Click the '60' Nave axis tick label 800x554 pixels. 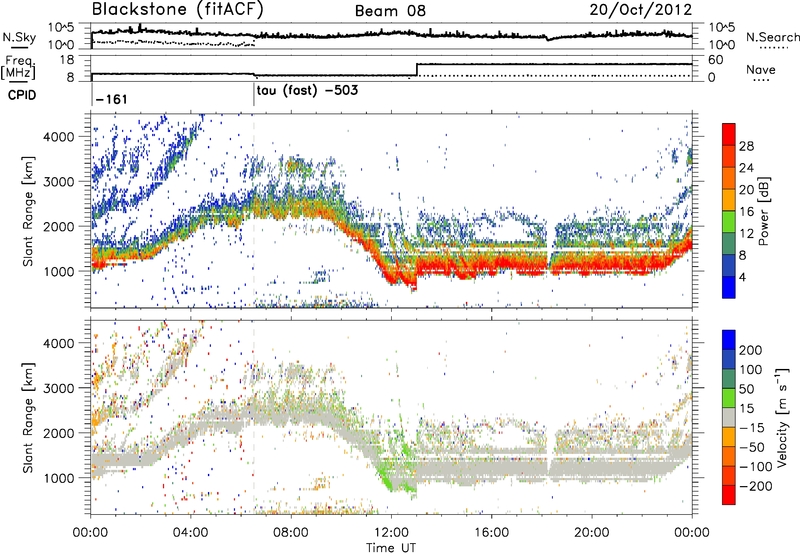716,60
